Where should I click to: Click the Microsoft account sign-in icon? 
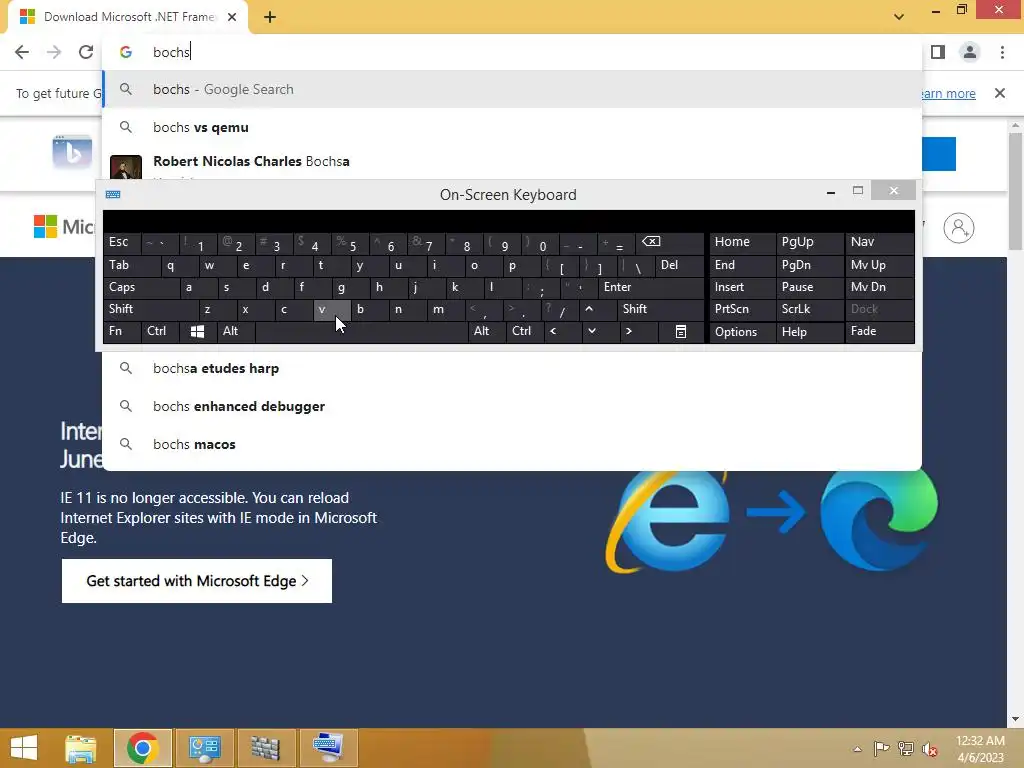click(959, 228)
